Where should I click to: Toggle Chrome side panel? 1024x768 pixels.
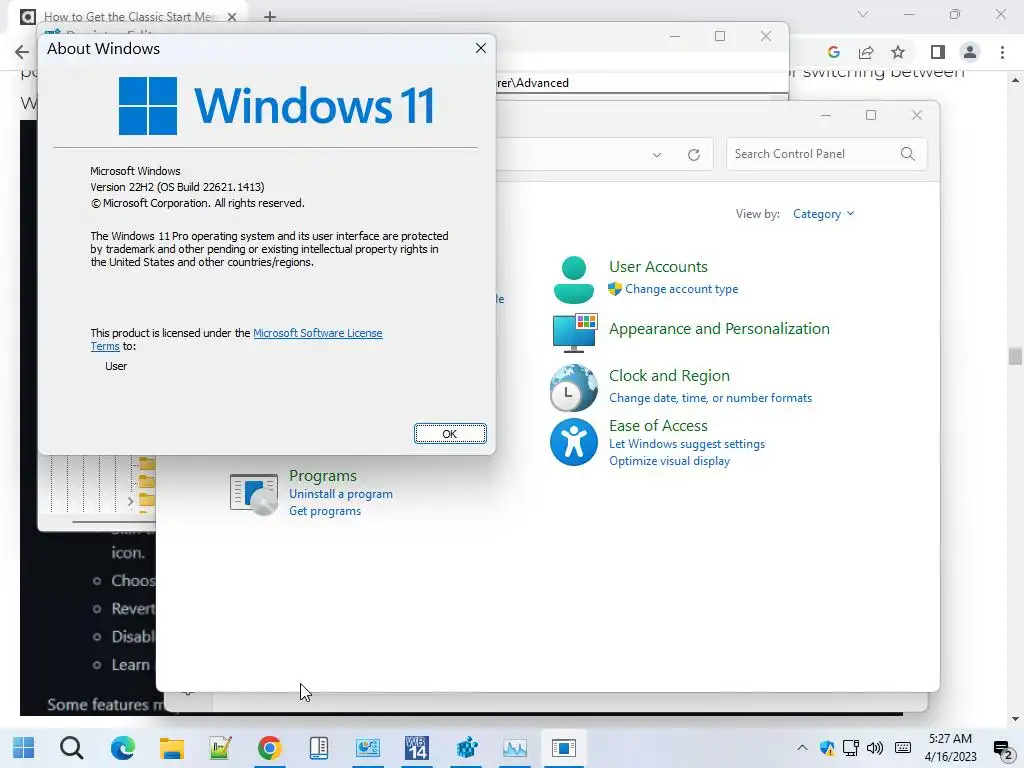938,52
